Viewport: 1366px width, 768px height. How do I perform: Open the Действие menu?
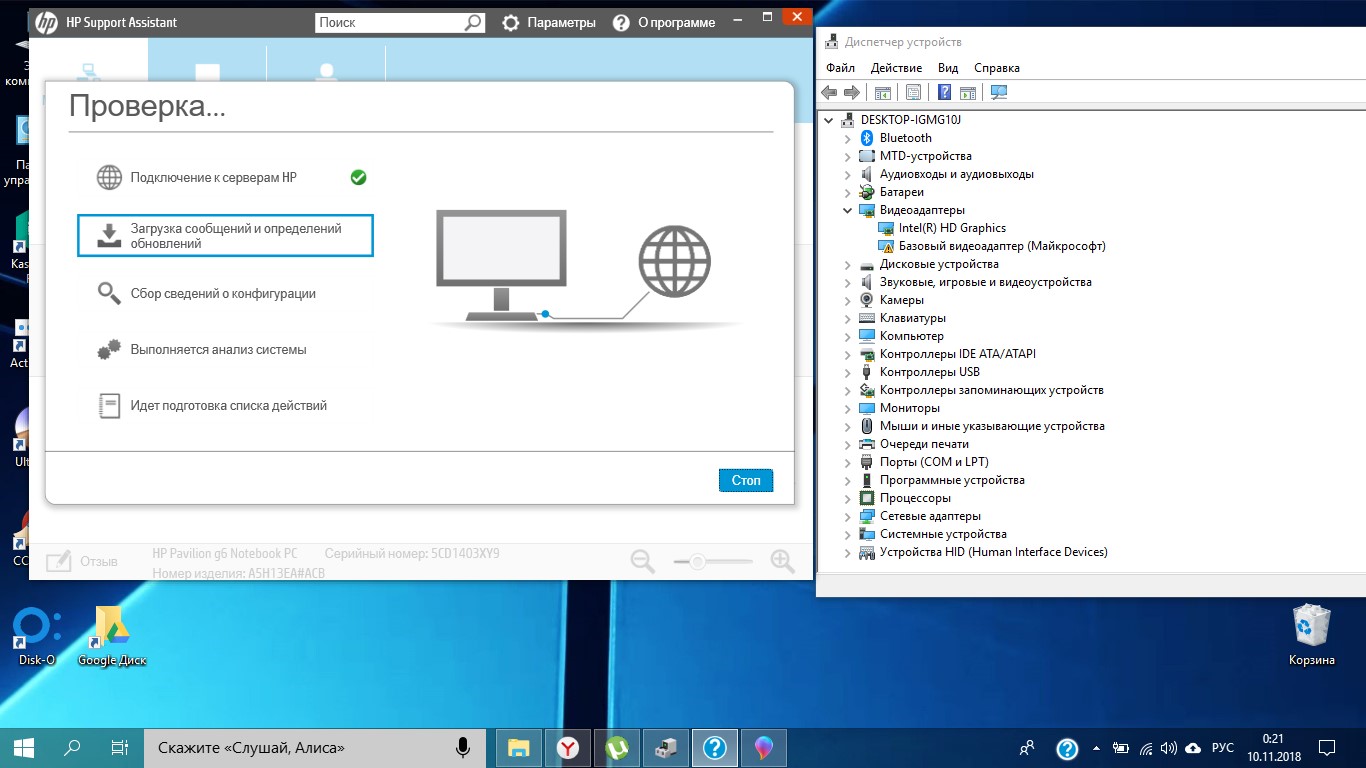[x=896, y=68]
